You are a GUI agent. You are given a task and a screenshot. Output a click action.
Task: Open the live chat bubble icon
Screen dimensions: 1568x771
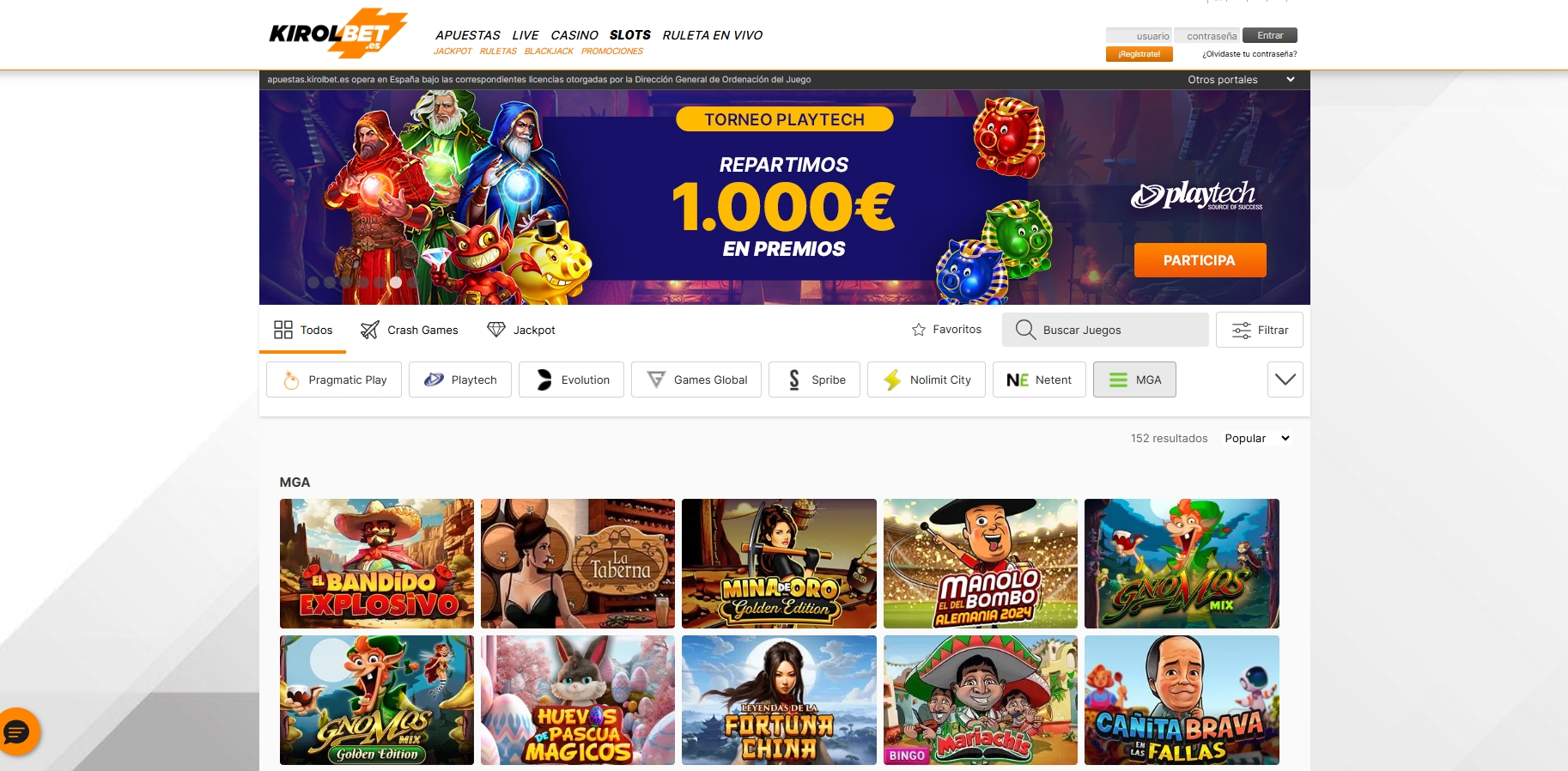pos(17,732)
